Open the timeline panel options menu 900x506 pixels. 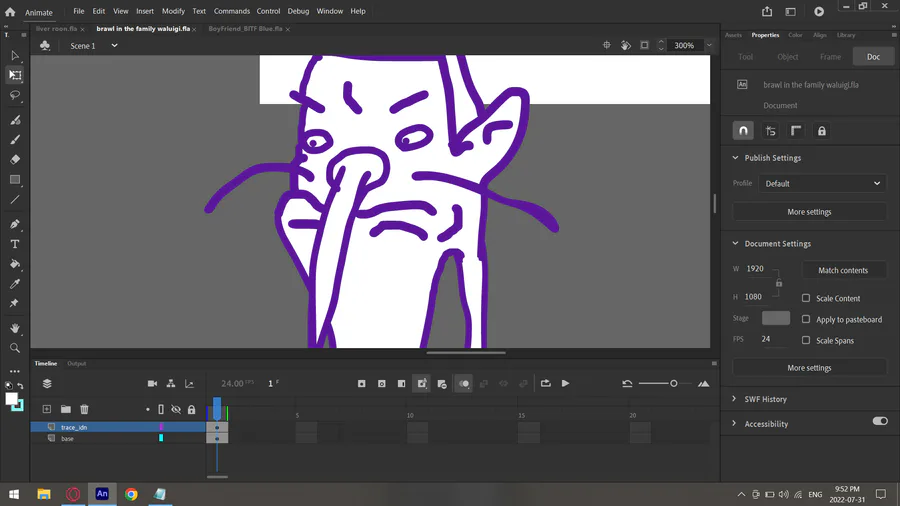(x=714, y=363)
